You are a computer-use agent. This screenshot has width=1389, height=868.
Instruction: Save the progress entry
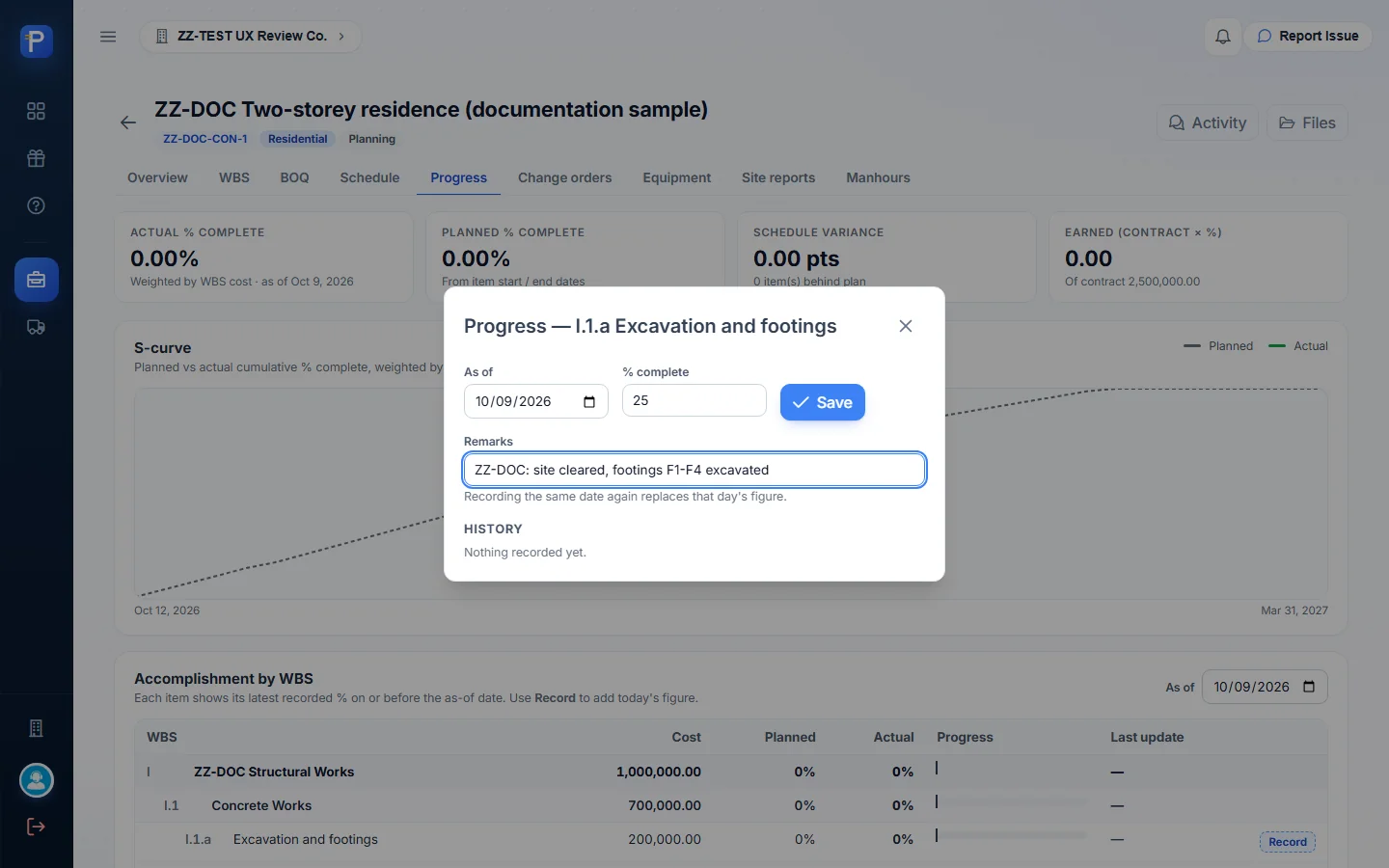(823, 402)
